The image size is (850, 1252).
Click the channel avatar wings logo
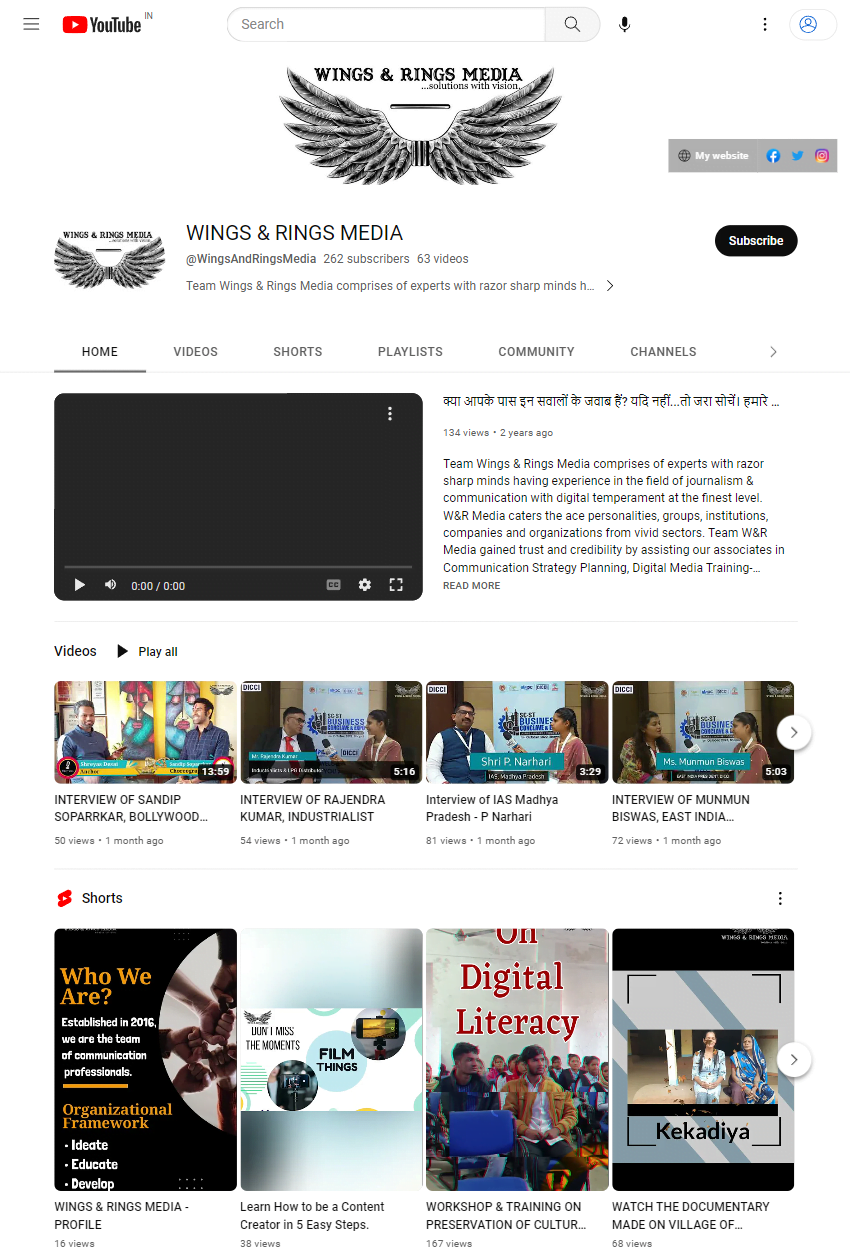(109, 259)
